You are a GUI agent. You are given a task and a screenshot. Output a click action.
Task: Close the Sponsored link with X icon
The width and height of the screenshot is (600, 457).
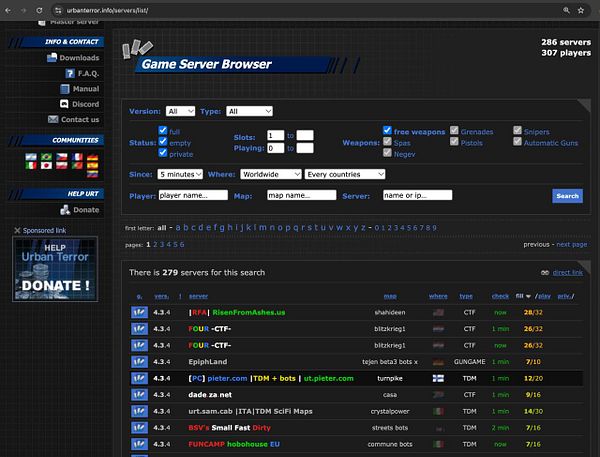coord(17,230)
